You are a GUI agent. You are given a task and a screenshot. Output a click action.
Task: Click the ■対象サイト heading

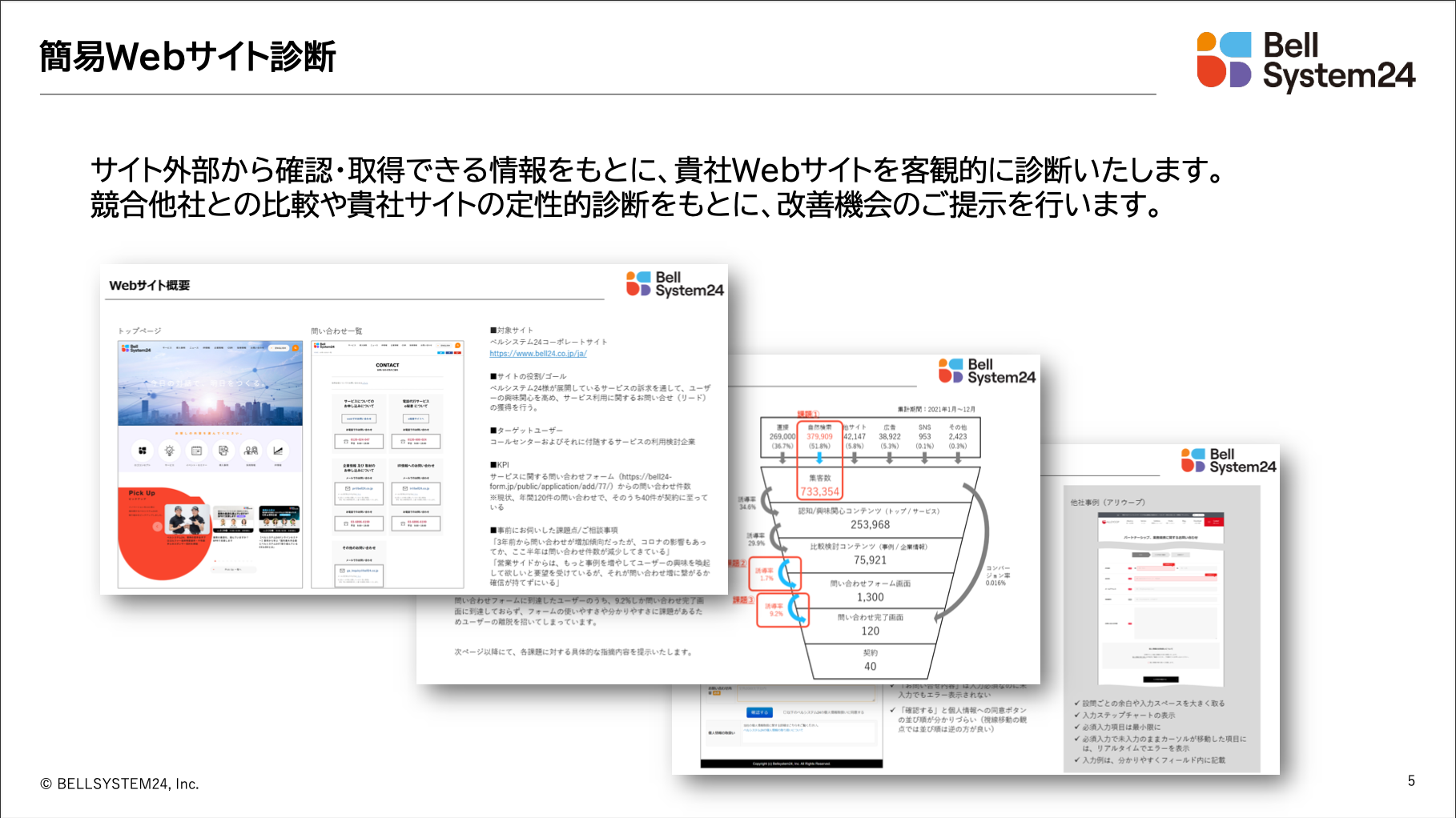512,330
